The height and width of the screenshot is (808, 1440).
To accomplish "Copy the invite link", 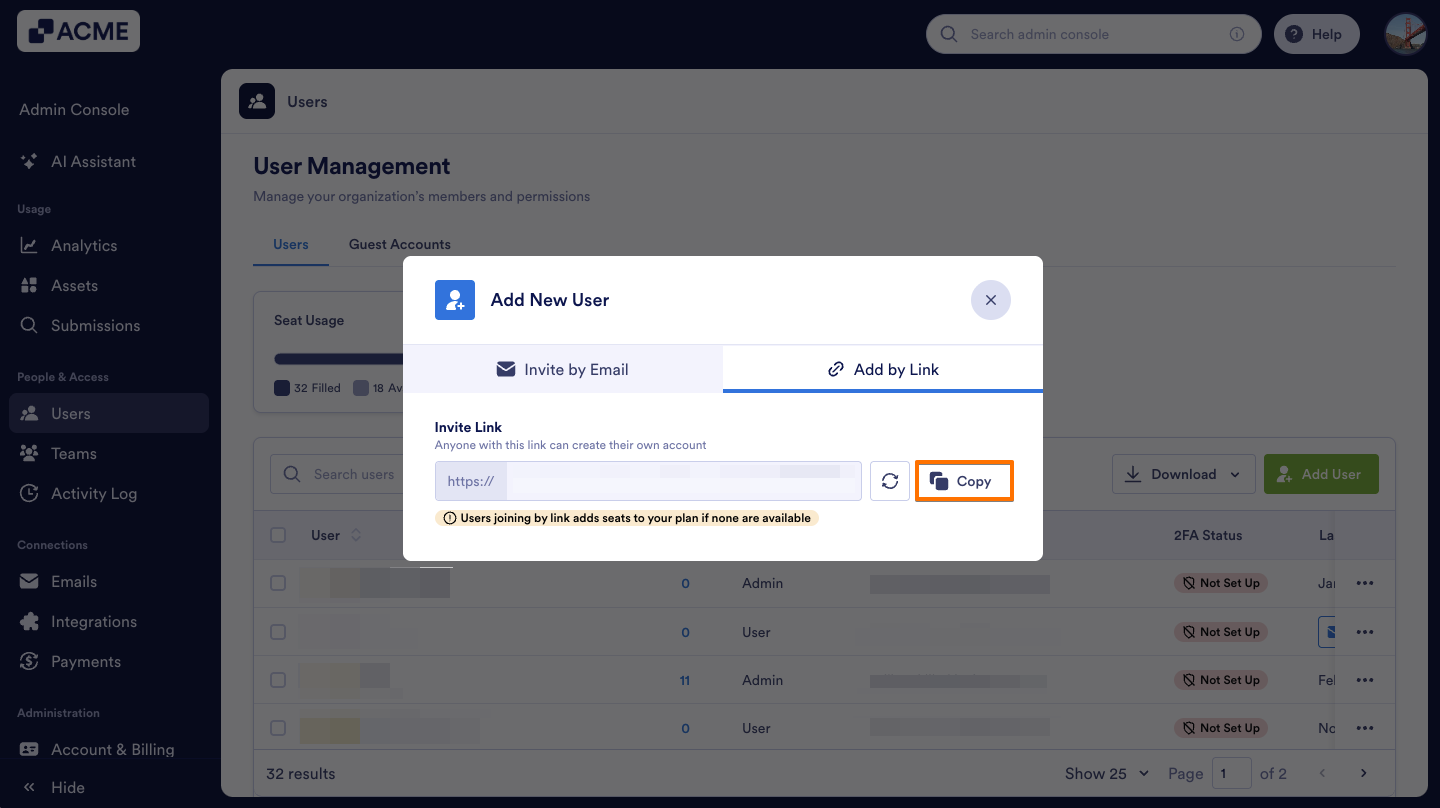I will 963,480.
